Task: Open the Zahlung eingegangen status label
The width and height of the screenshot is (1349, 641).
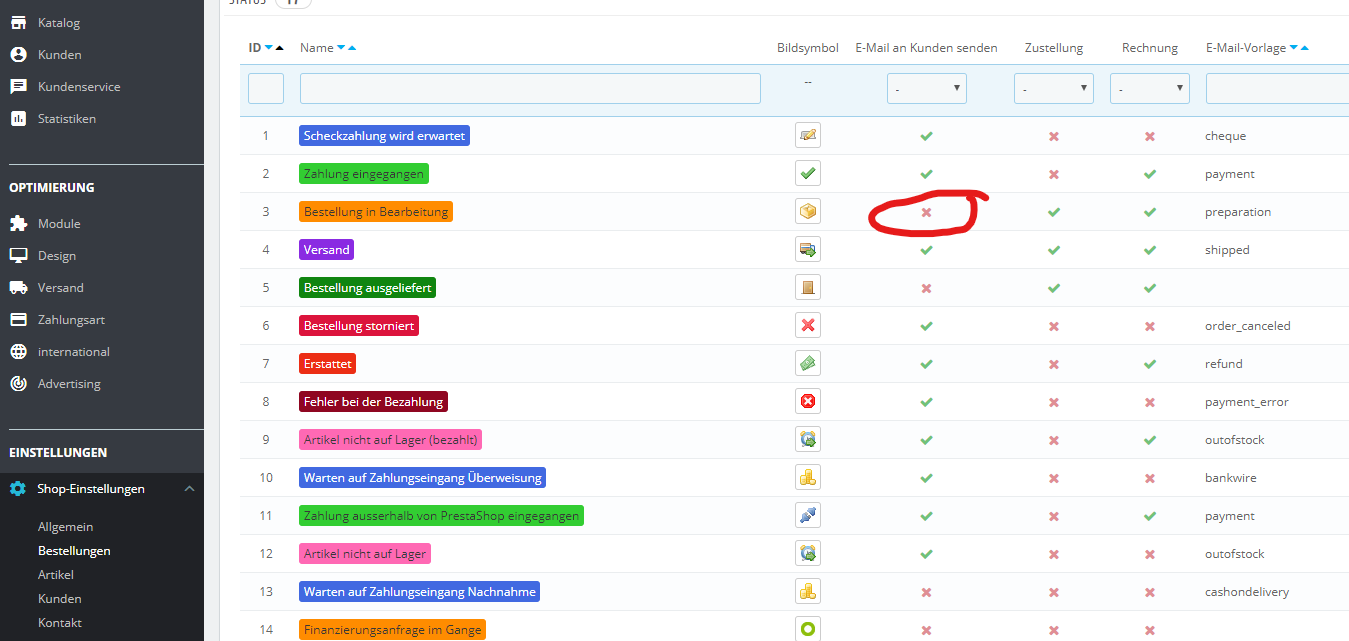Action: tap(364, 173)
